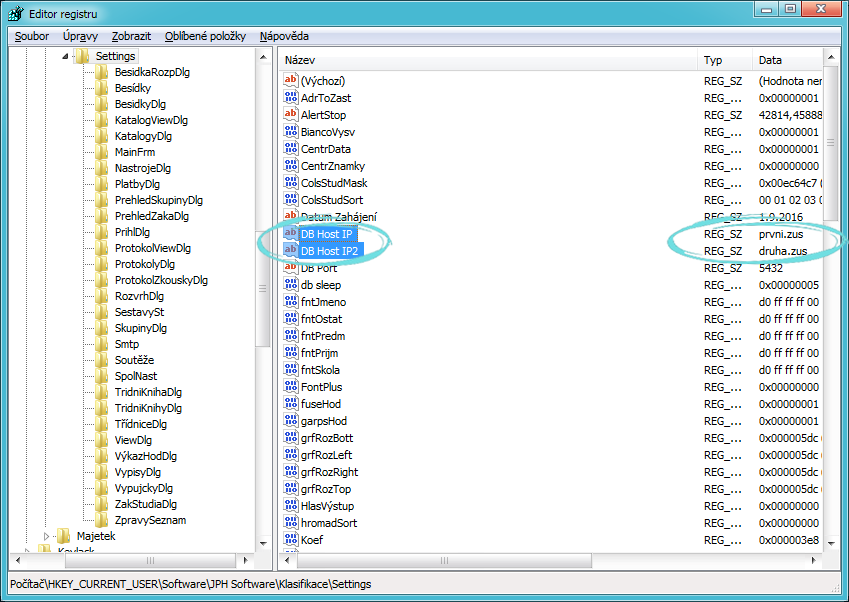Click the folder icon for MainFrm
This screenshot has height=602, width=849.
(x=102, y=152)
